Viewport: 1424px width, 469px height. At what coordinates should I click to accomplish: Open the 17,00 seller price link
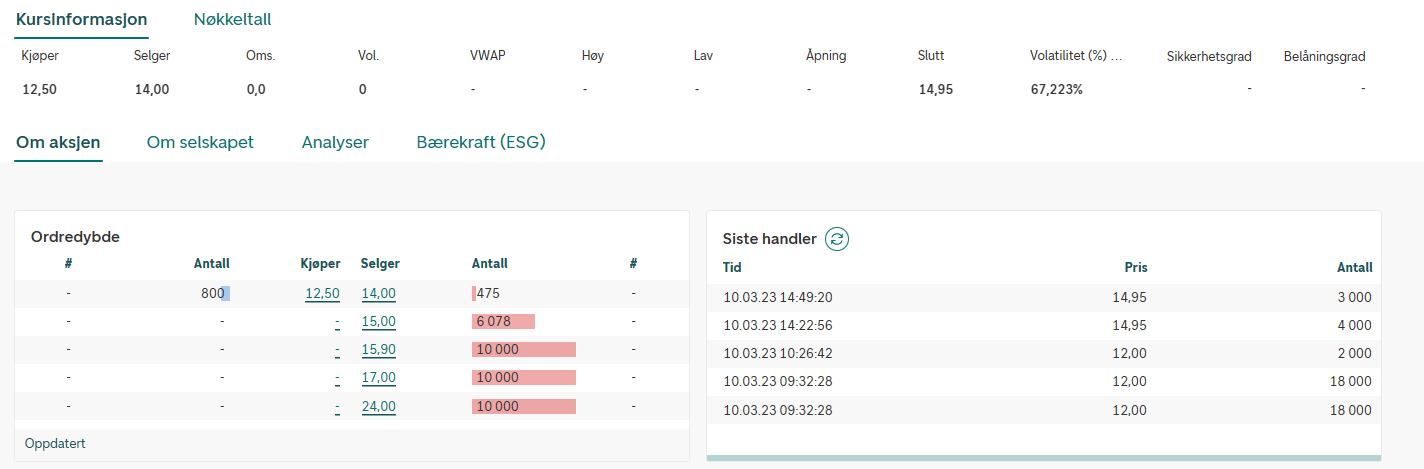coord(379,378)
